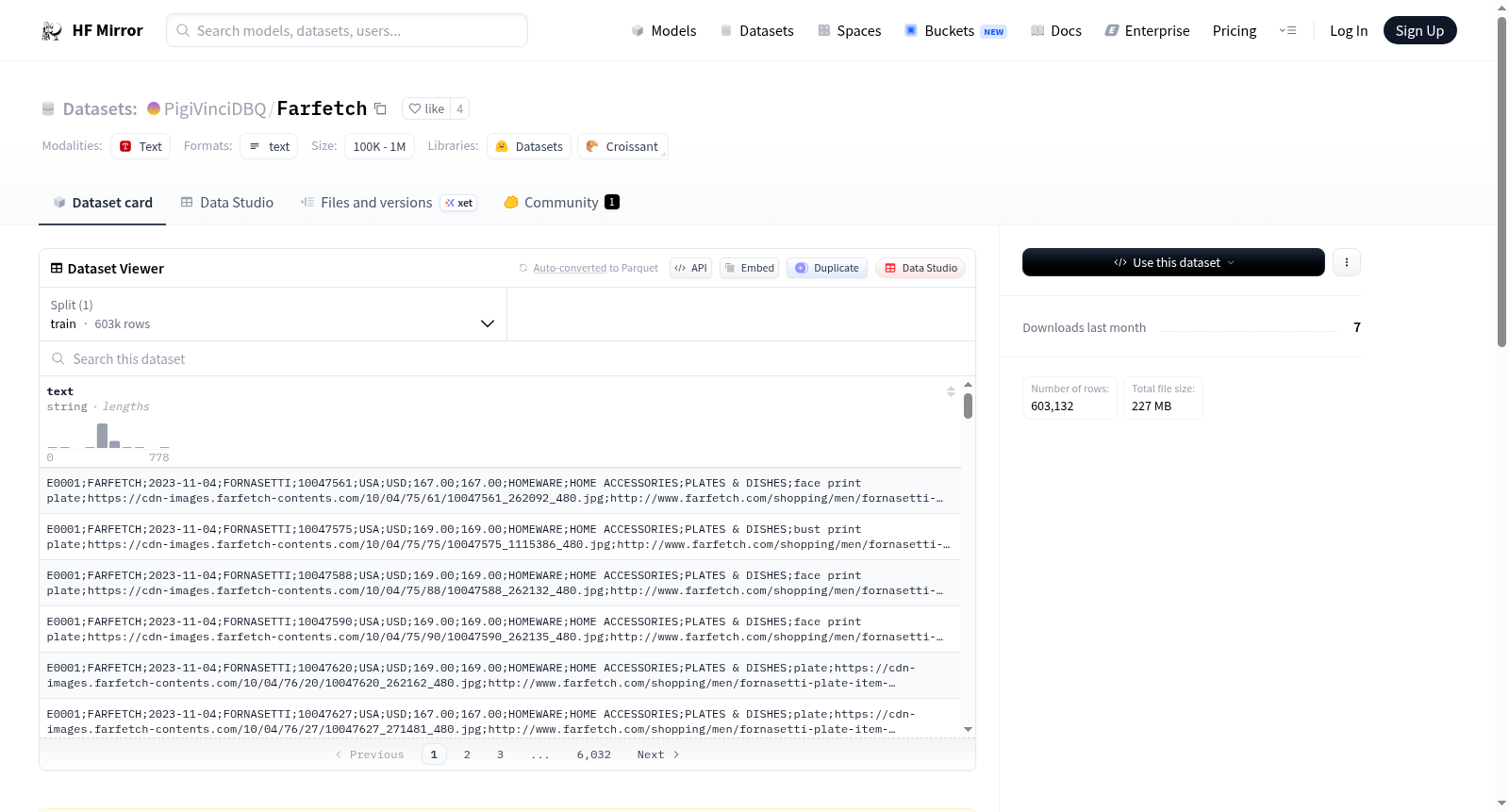Click the like button
This screenshot has width=1509, height=812.
[426, 108]
